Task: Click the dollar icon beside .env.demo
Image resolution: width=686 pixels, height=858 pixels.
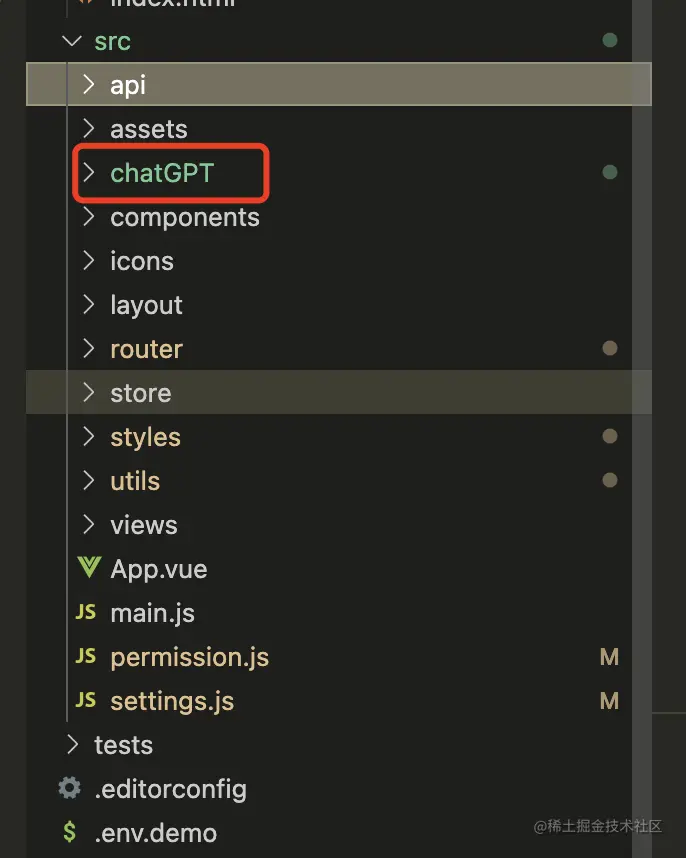Action: point(69,832)
